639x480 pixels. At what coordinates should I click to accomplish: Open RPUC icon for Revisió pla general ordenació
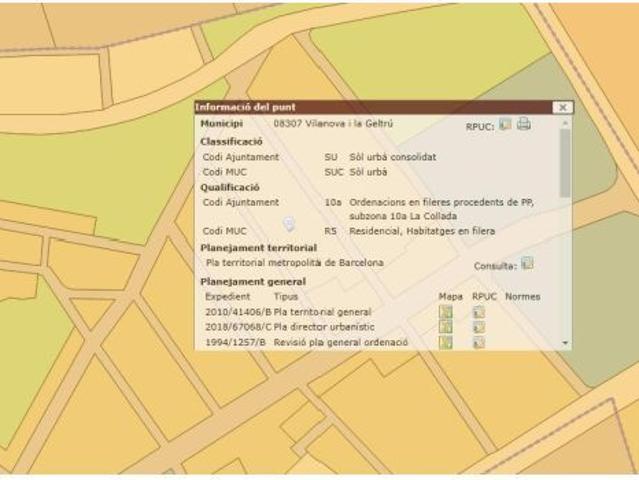click(479, 342)
